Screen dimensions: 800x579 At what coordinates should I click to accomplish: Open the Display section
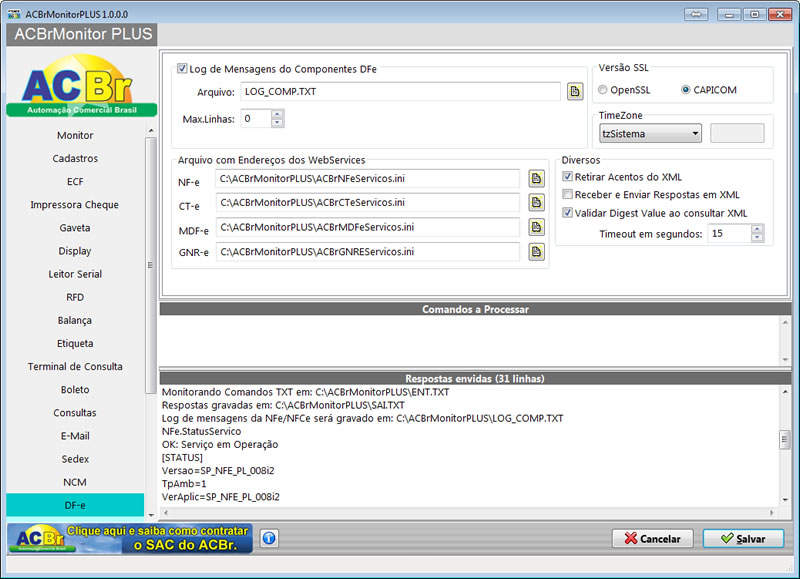click(75, 251)
